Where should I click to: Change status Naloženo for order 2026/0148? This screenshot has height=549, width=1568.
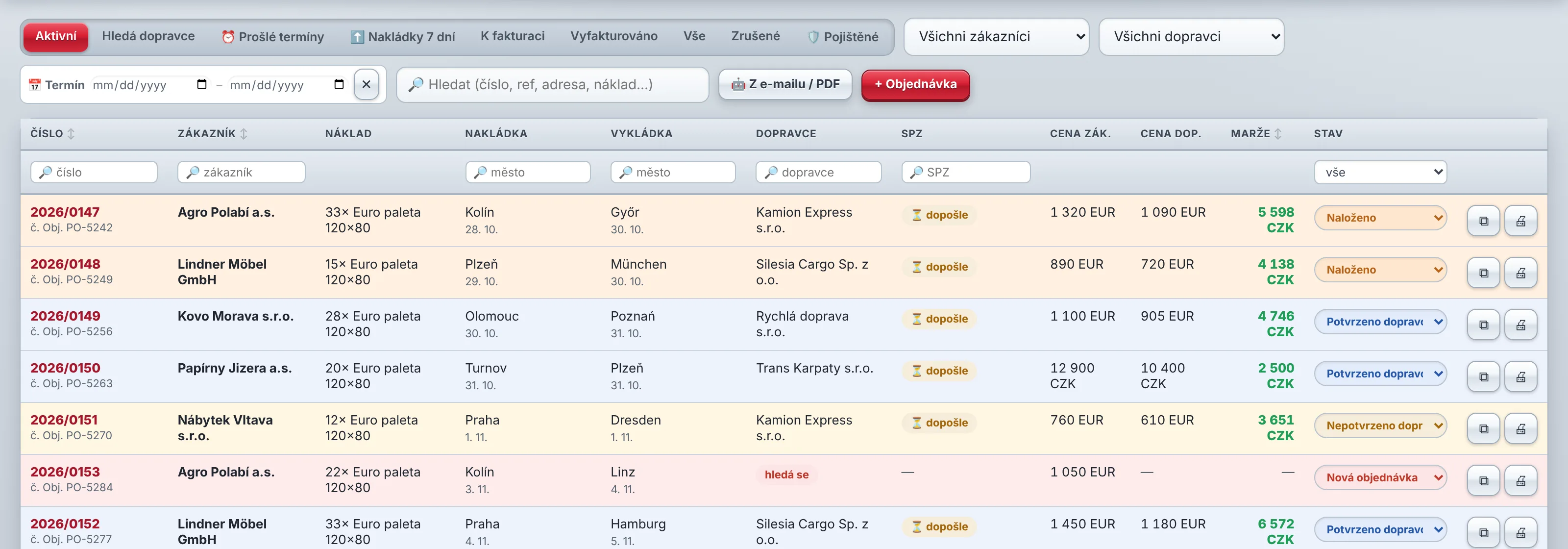(1380, 269)
